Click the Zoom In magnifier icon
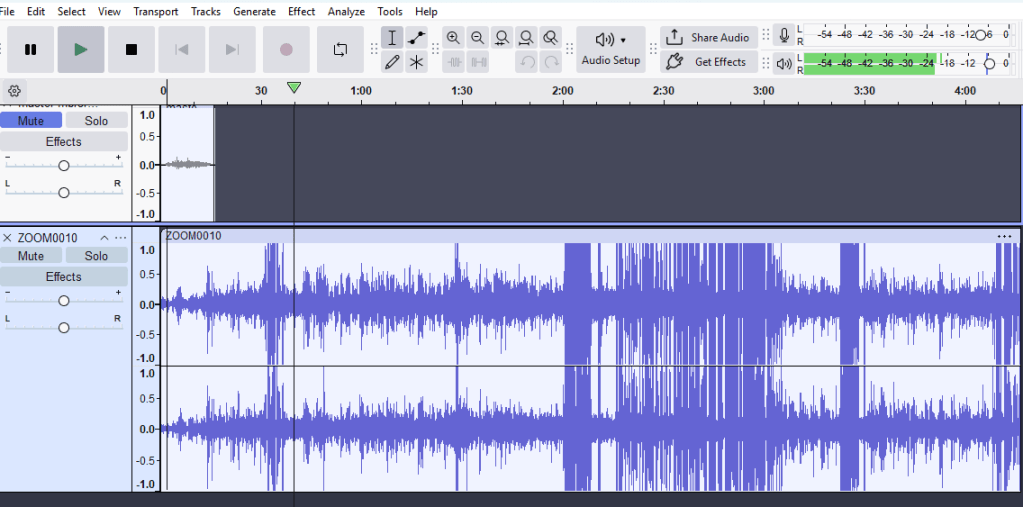1023x507 pixels. [454, 38]
